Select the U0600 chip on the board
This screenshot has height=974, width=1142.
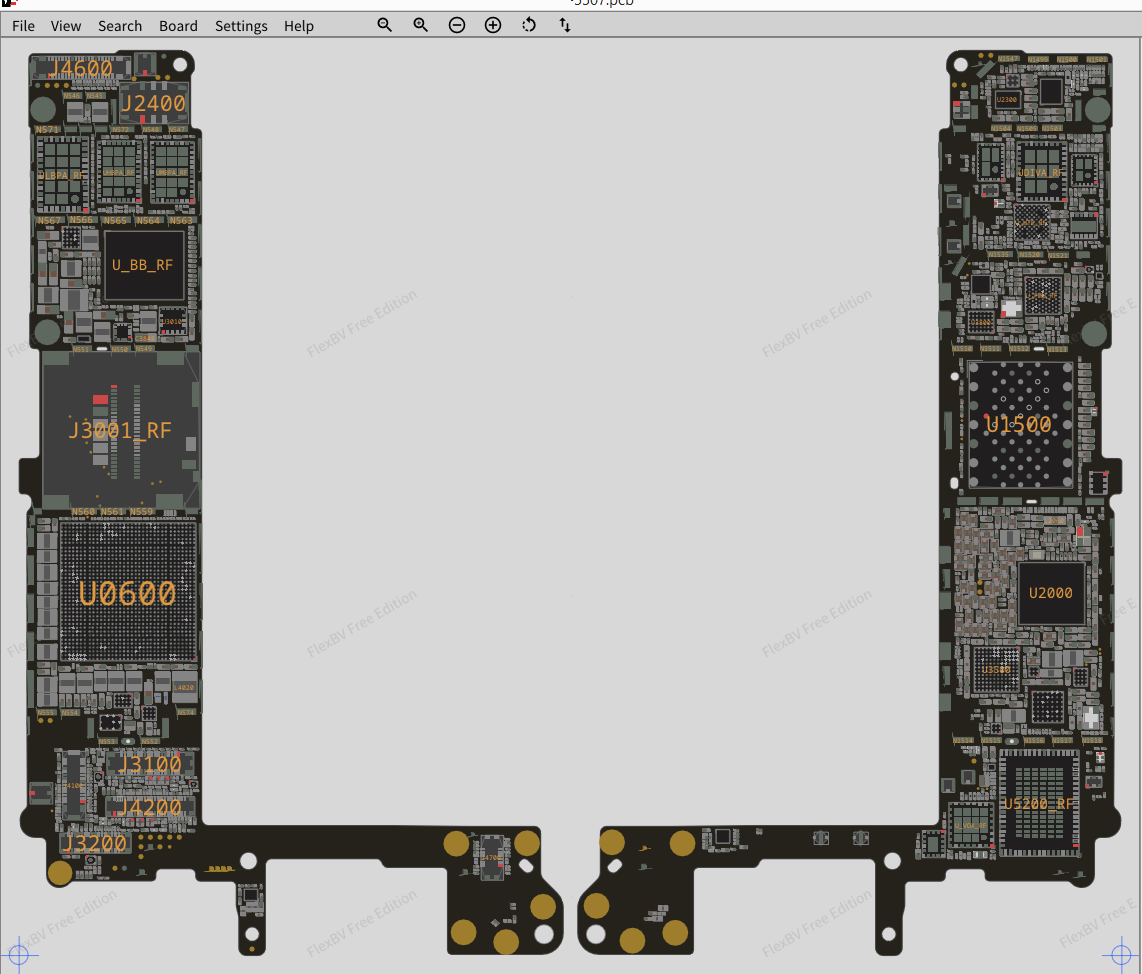[x=128, y=593]
